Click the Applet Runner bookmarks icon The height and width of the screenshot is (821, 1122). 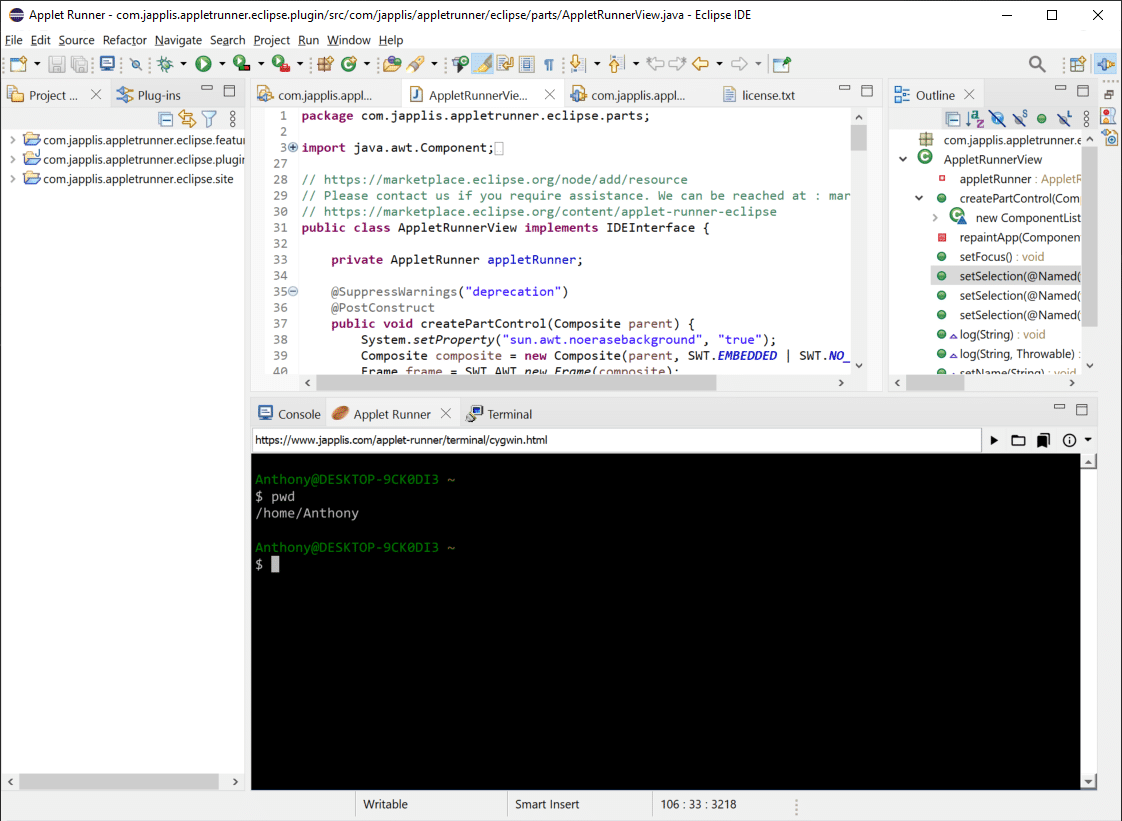coord(1043,440)
